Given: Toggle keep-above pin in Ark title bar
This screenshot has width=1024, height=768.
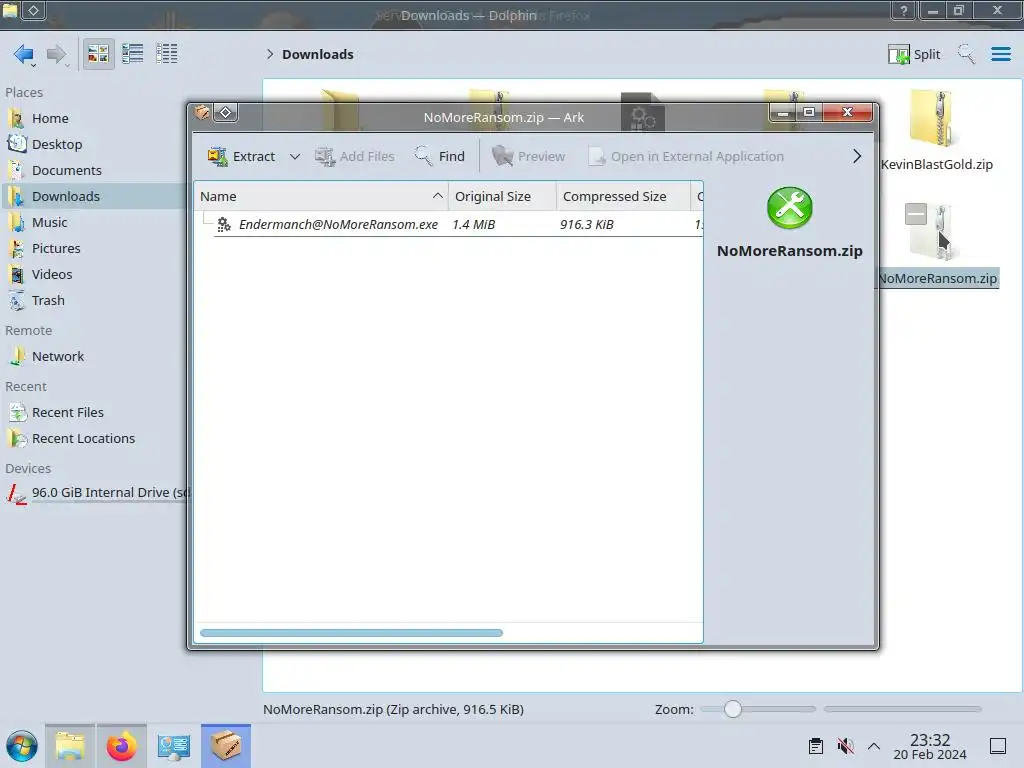Looking at the screenshot, I should [x=226, y=113].
